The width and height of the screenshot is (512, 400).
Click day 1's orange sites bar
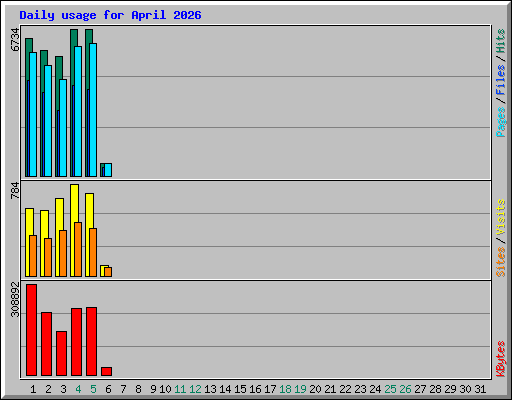tap(33, 256)
